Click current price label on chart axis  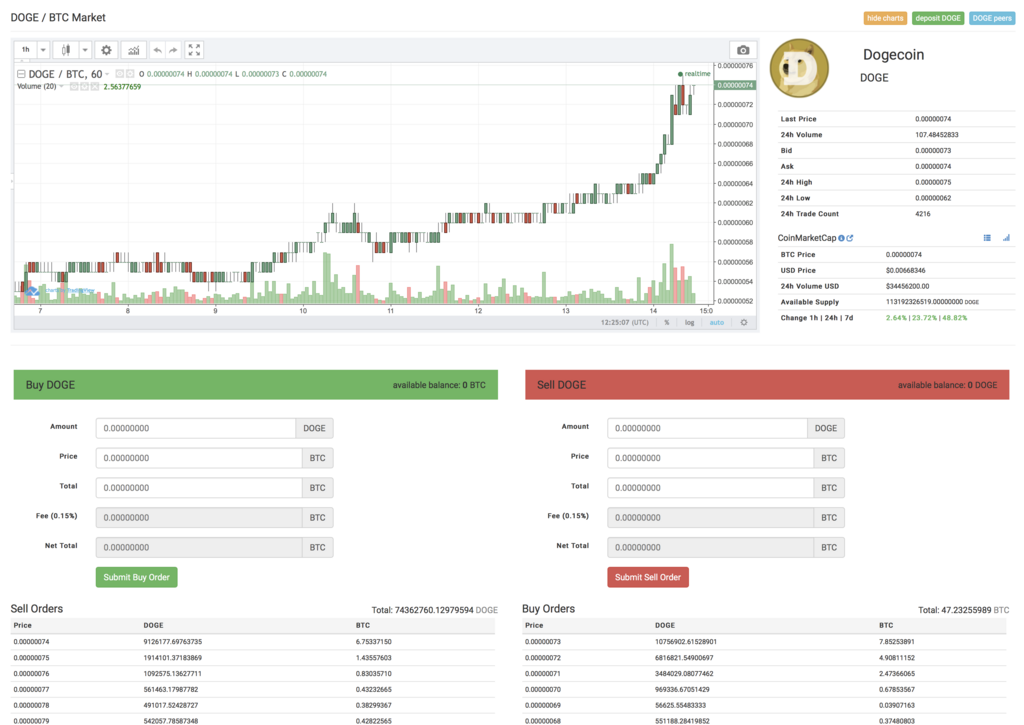pyautogui.click(x=735, y=85)
